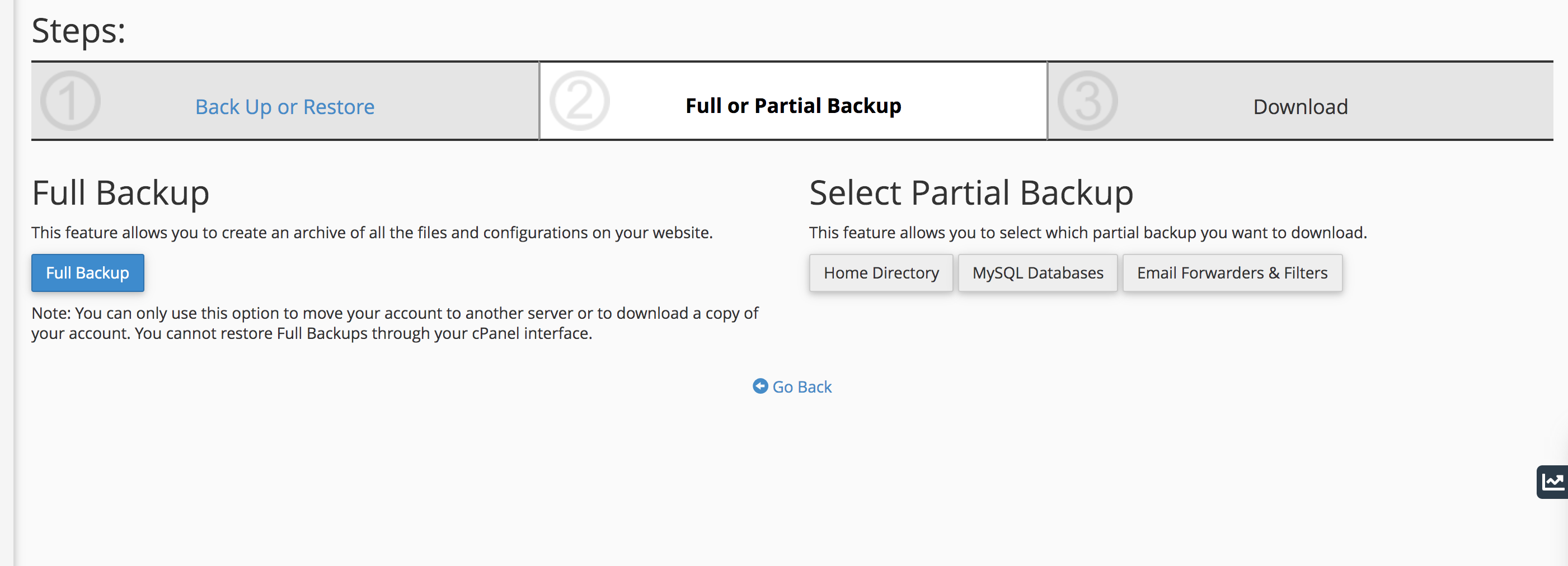Open Email Forwarders & Filters backup
The width and height of the screenshot is (1568, 566).
click(x=1232, y=273)
